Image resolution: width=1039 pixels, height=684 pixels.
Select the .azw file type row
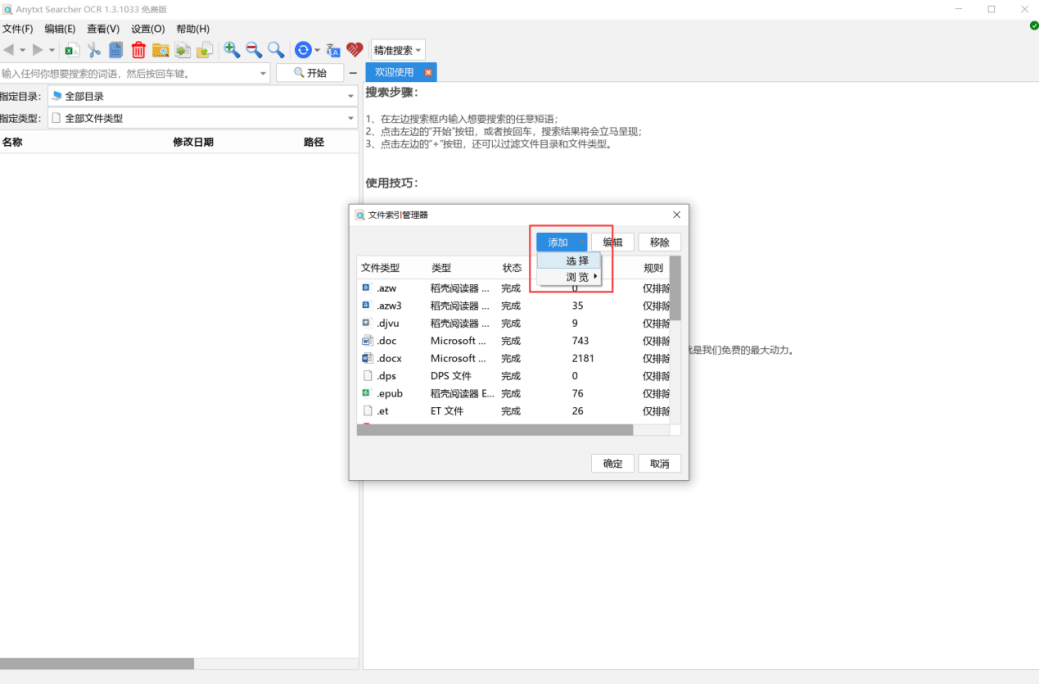(514, 288)
